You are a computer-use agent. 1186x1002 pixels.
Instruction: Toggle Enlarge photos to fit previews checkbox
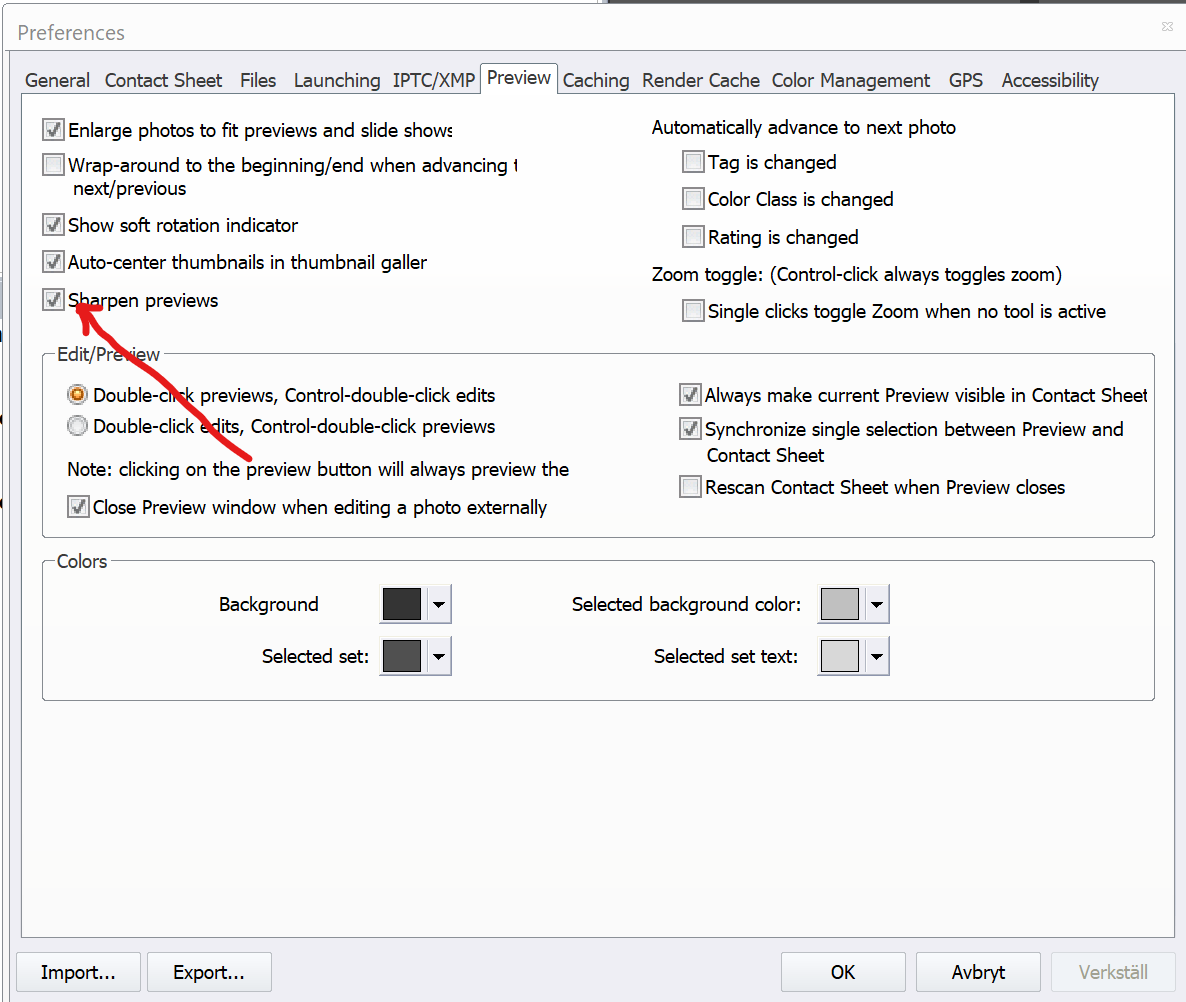point(53,130)
